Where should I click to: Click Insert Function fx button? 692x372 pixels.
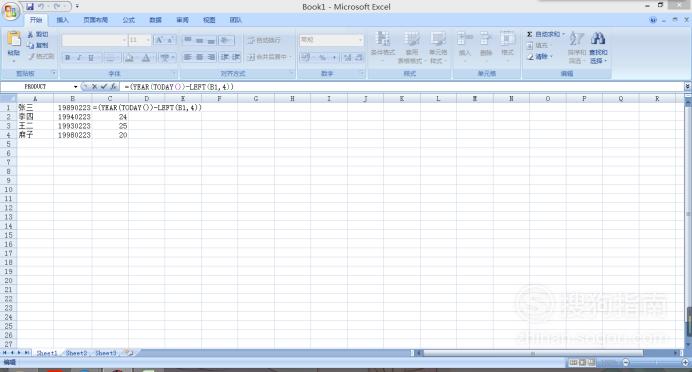point(113,86)
